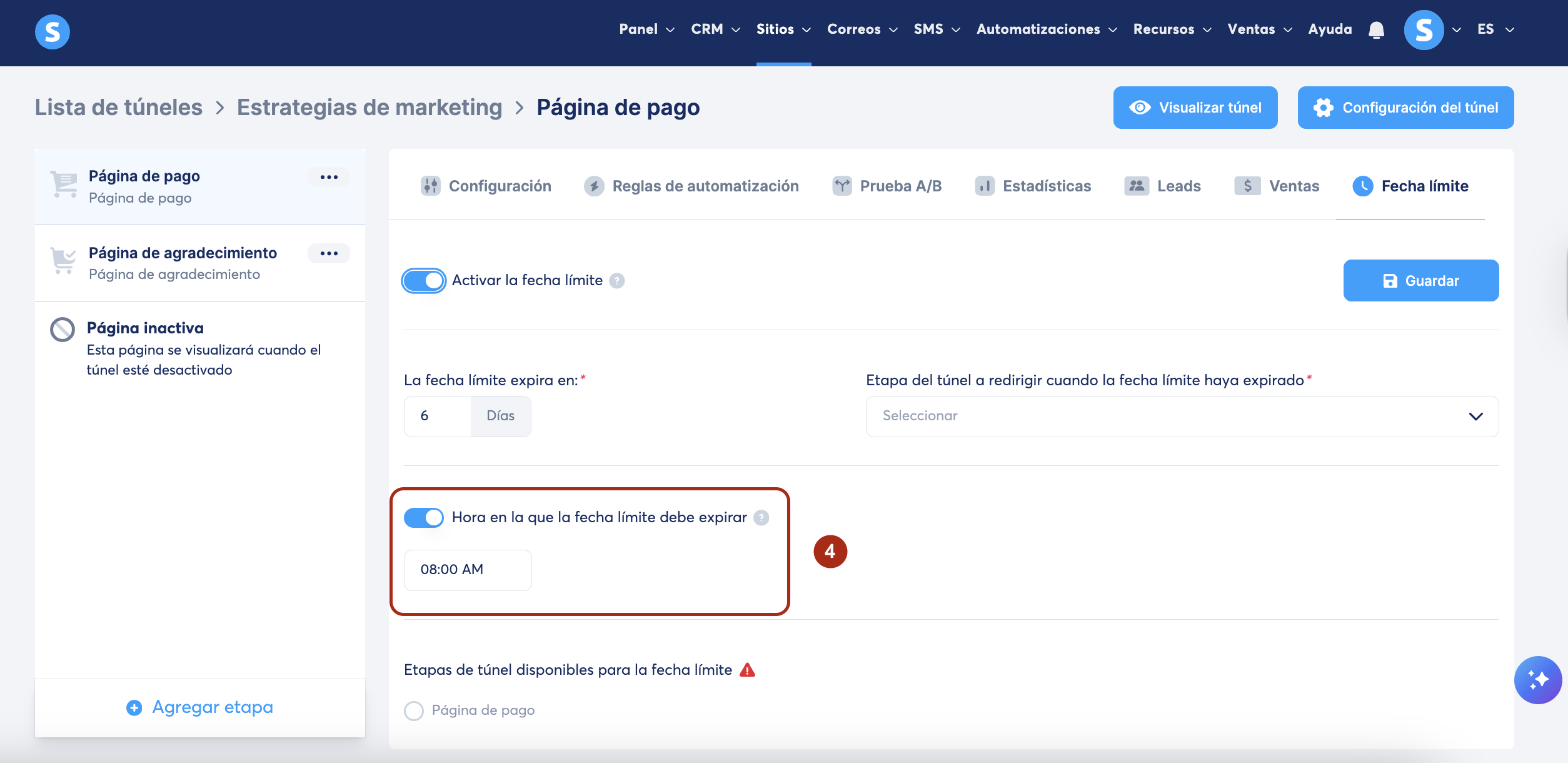
Task: Expand the Automatizaciones menu
Action: (1047, 29)
